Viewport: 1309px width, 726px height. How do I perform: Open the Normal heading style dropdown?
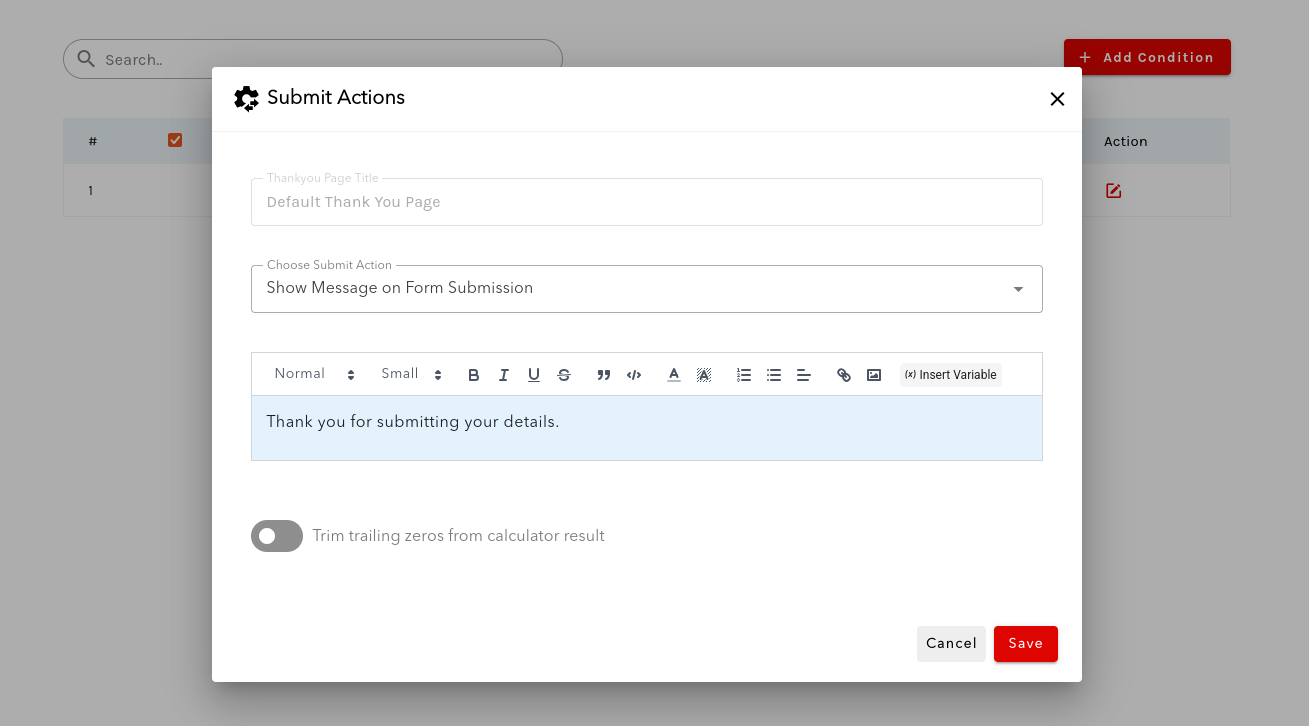tap(314, 374)
